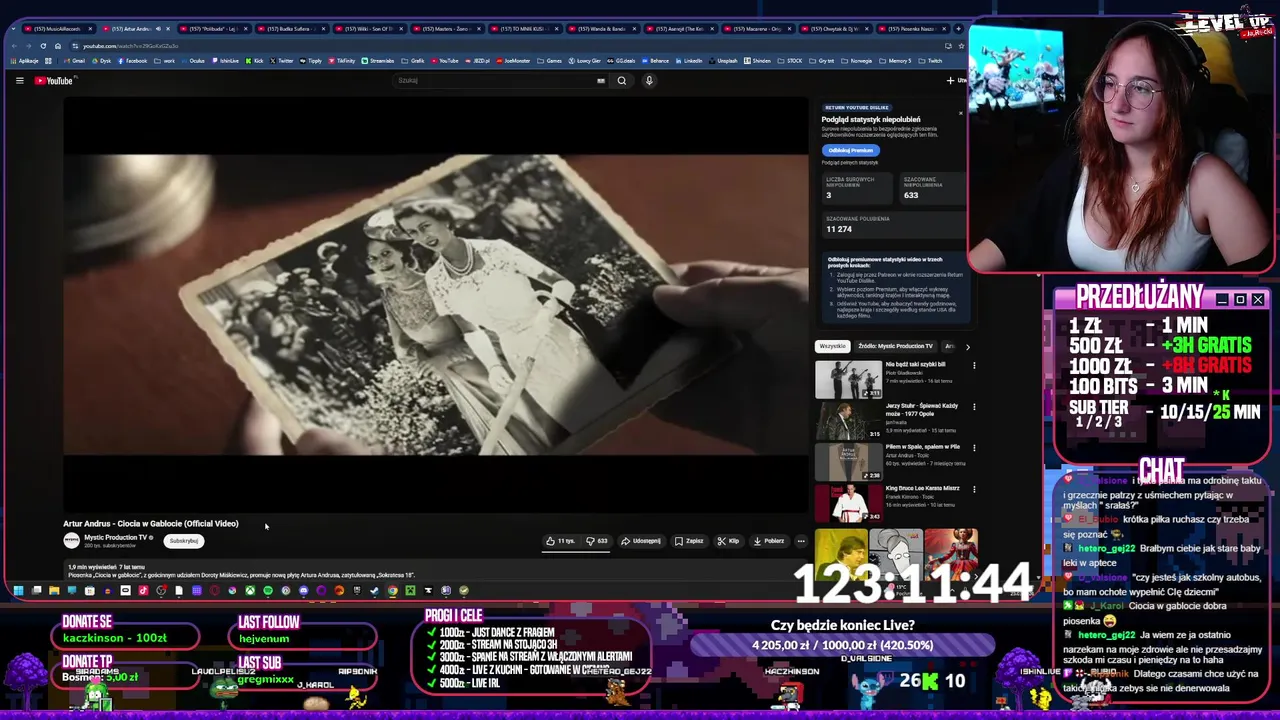Open Spotify from the taskbar
1280x720 pixels.
[268, 590]
